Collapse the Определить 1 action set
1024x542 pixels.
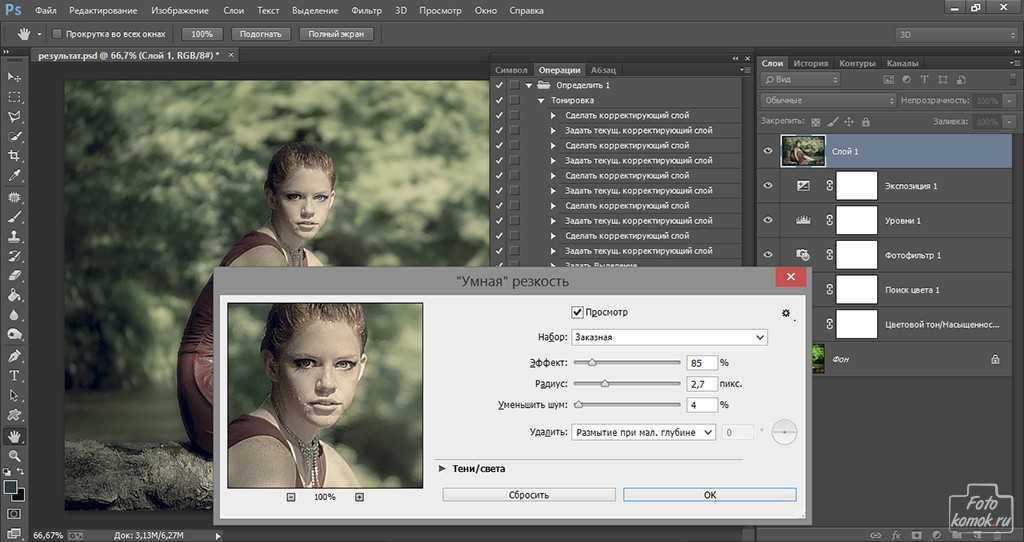[x=529, y=86]
